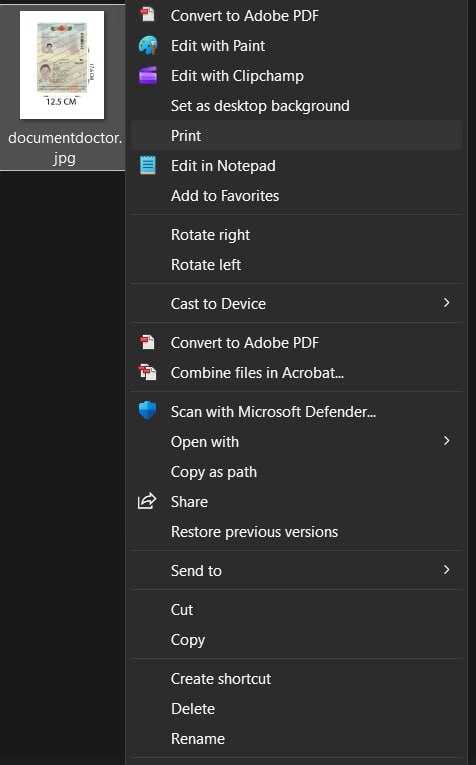
Task: Click the documentdoctor.jpg file name
Action: coord(64,148)
